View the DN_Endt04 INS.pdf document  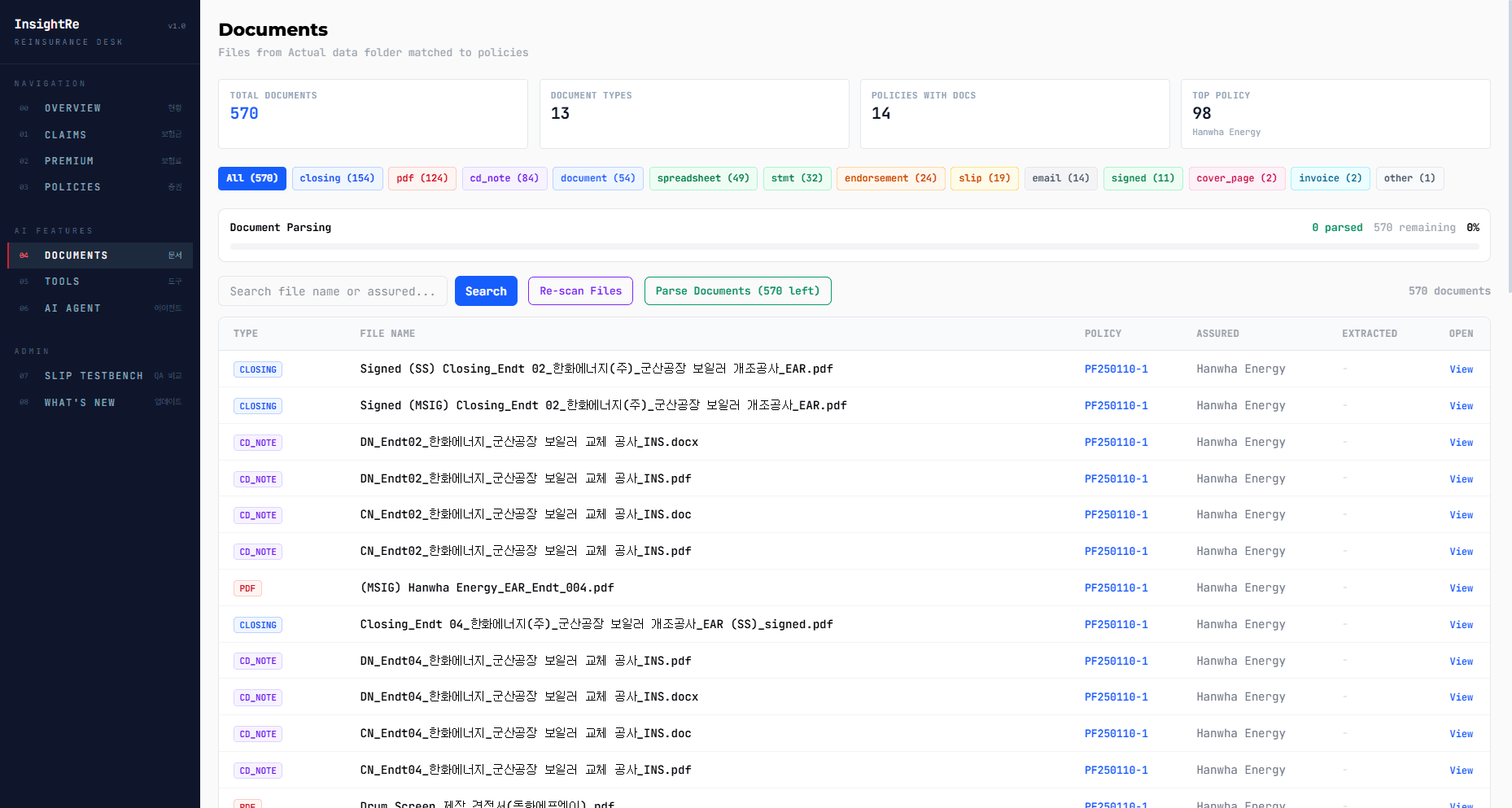pyautogui.click(x=1461, y=662)
